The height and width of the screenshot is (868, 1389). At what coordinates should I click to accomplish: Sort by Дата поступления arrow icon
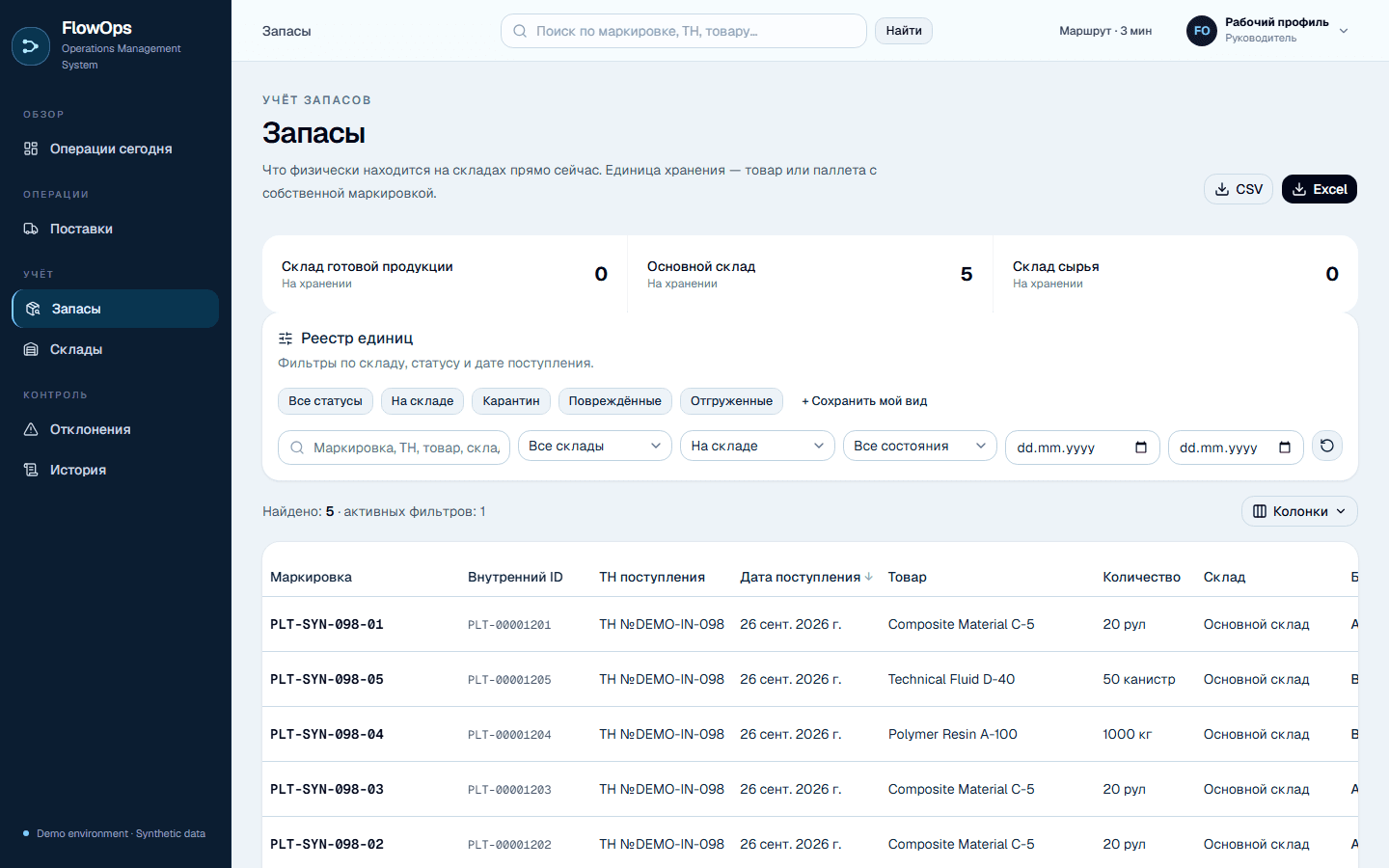[869, 577]
